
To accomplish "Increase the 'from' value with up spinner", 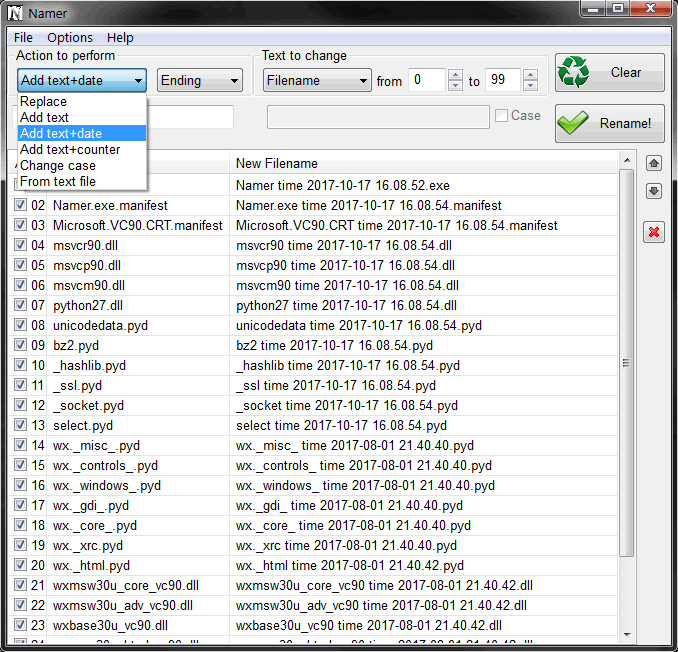I will [x=455, y=75].
